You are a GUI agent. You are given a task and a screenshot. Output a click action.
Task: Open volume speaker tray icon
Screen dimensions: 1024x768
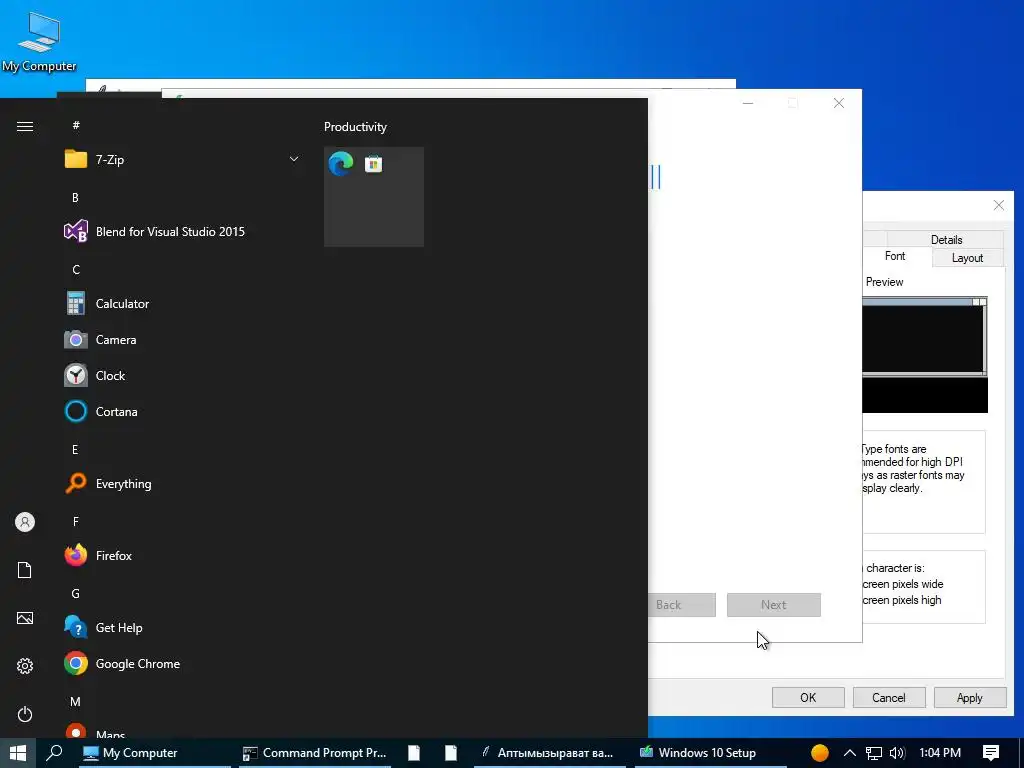point(897,753)
